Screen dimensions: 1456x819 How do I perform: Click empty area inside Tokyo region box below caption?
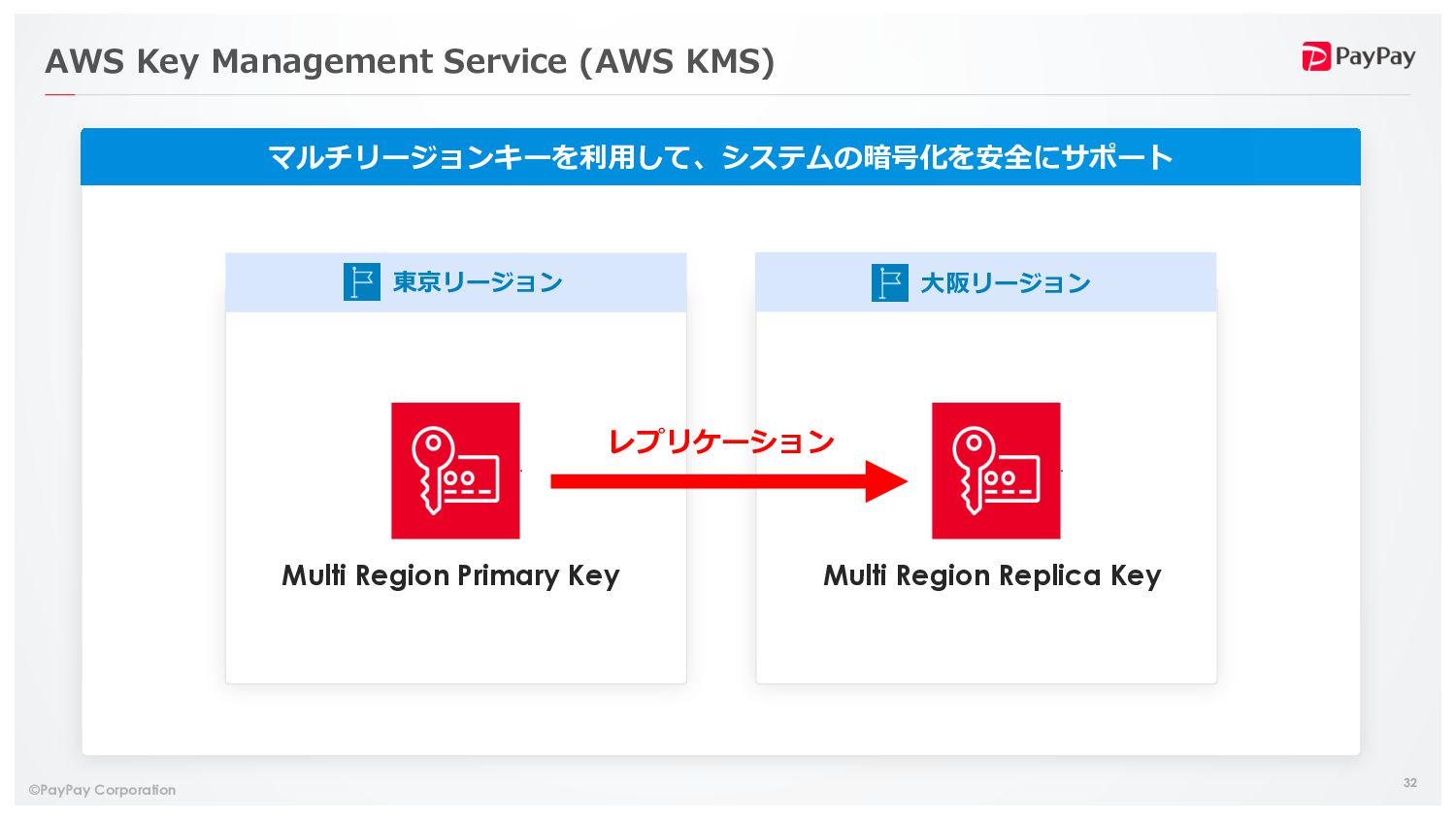[455, 640]
